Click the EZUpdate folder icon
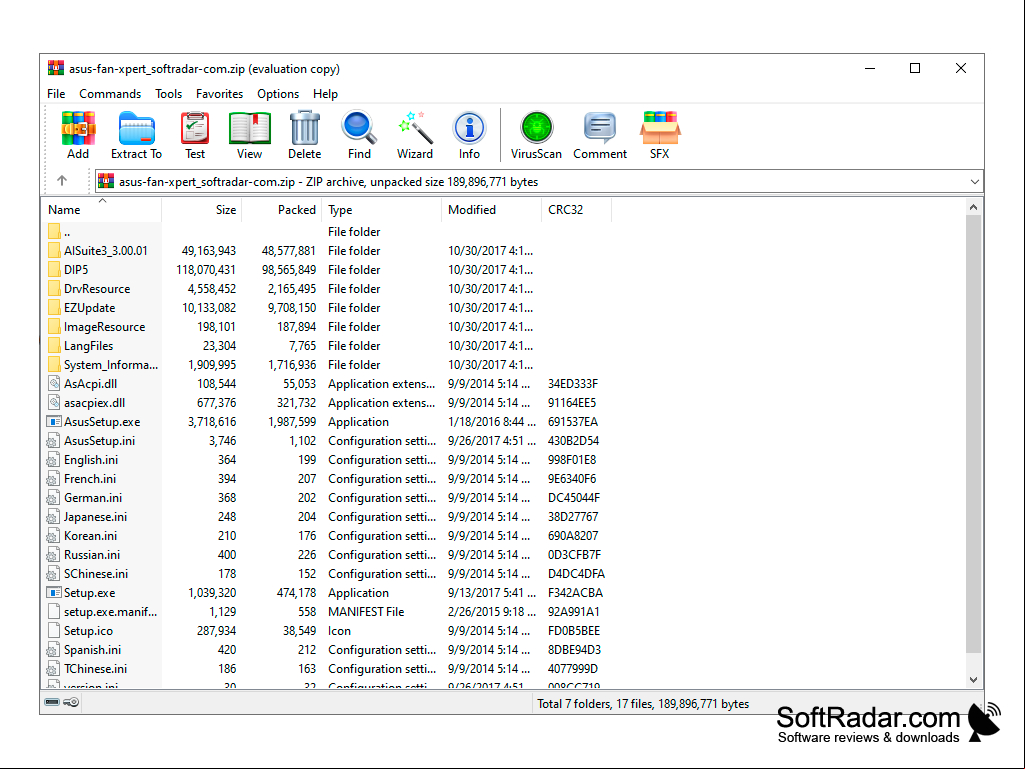 tap(54, 307)
